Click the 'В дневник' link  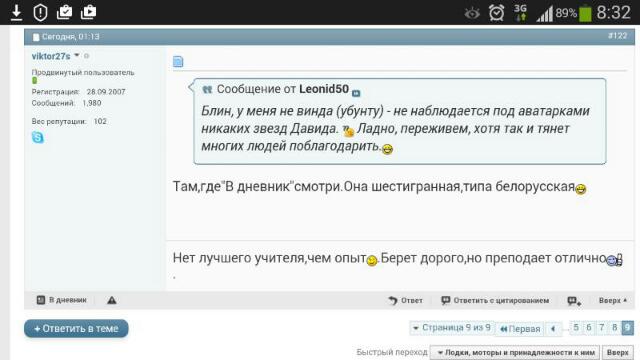coord(62,300)
